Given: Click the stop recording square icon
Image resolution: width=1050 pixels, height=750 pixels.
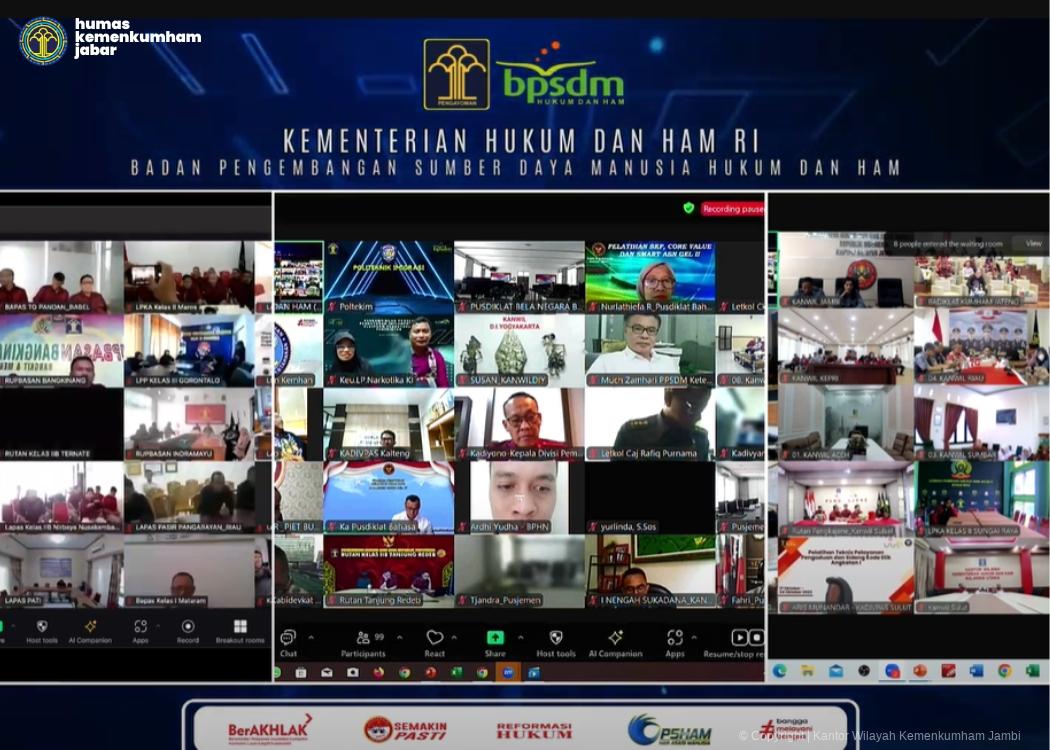Looking at the screenshot, I should (x=757, y=637).
